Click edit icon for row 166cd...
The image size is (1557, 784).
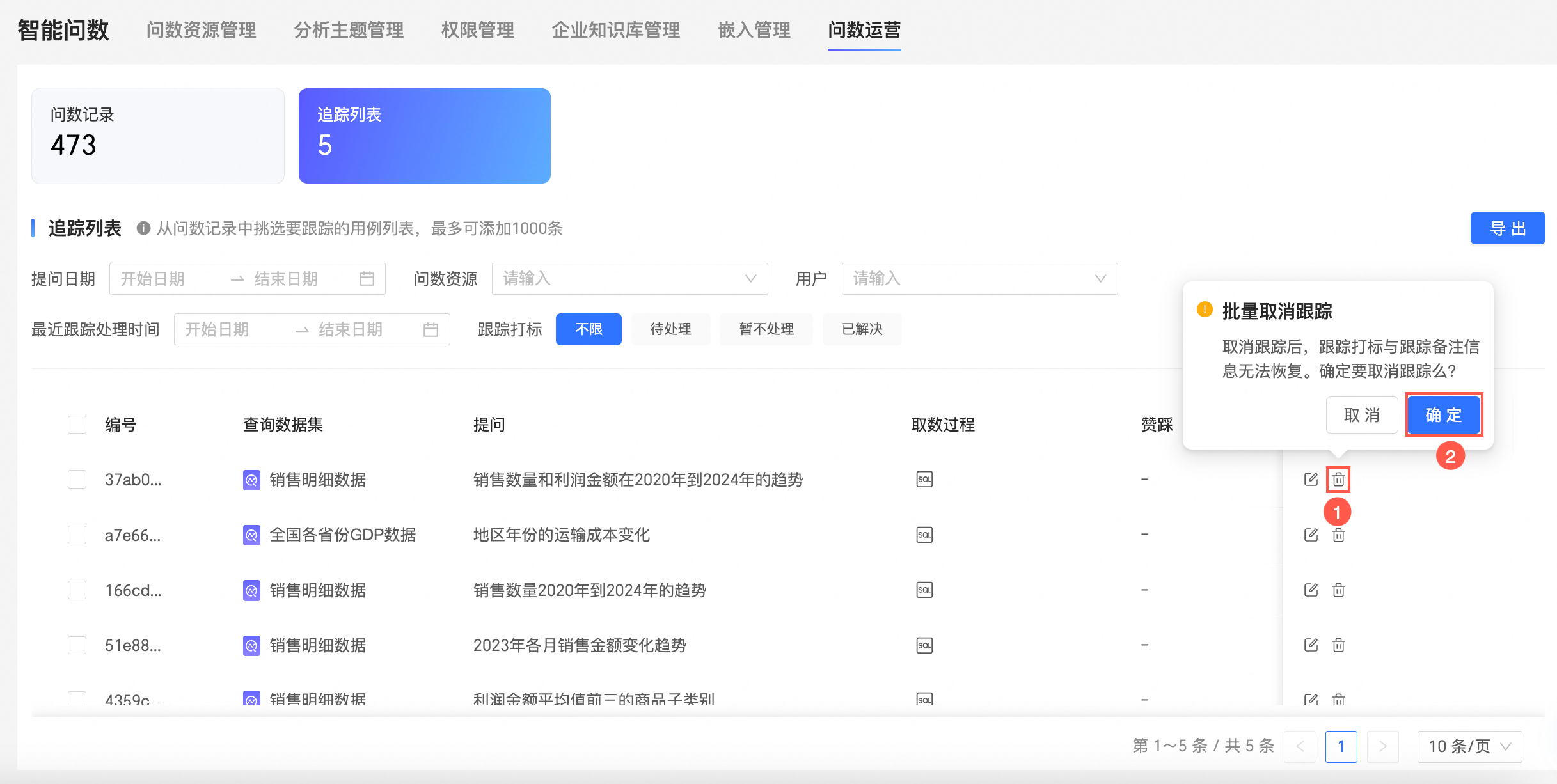[1311, 590]
